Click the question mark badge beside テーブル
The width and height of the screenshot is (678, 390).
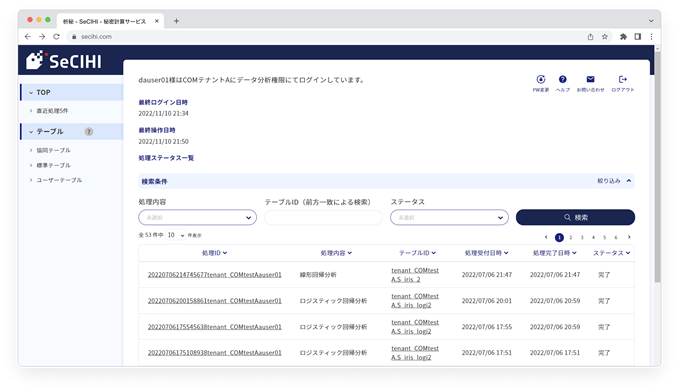coord(89,131)
